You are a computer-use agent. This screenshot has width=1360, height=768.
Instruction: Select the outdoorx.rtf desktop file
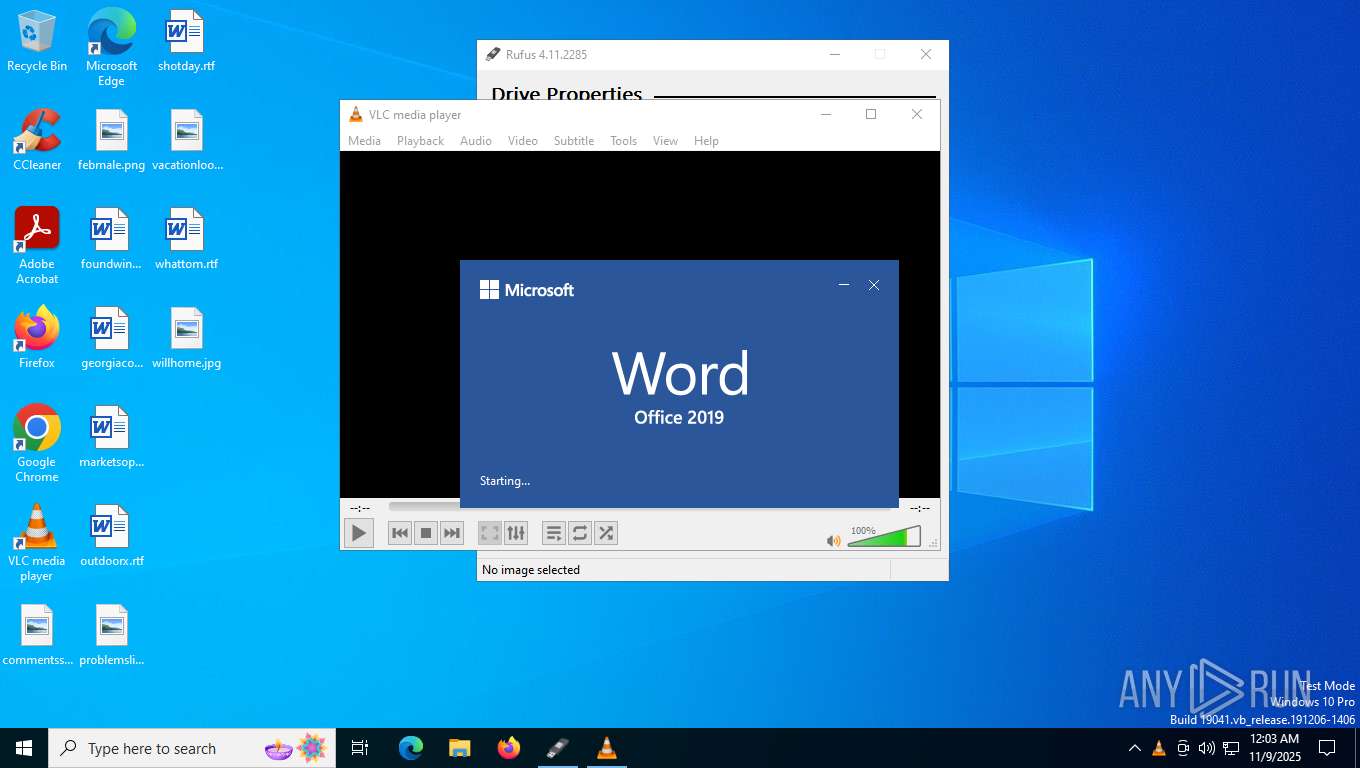pos(111,536)
